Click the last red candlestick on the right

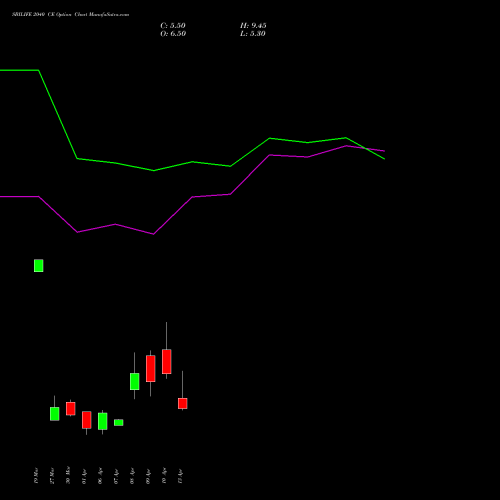[183, 403]
